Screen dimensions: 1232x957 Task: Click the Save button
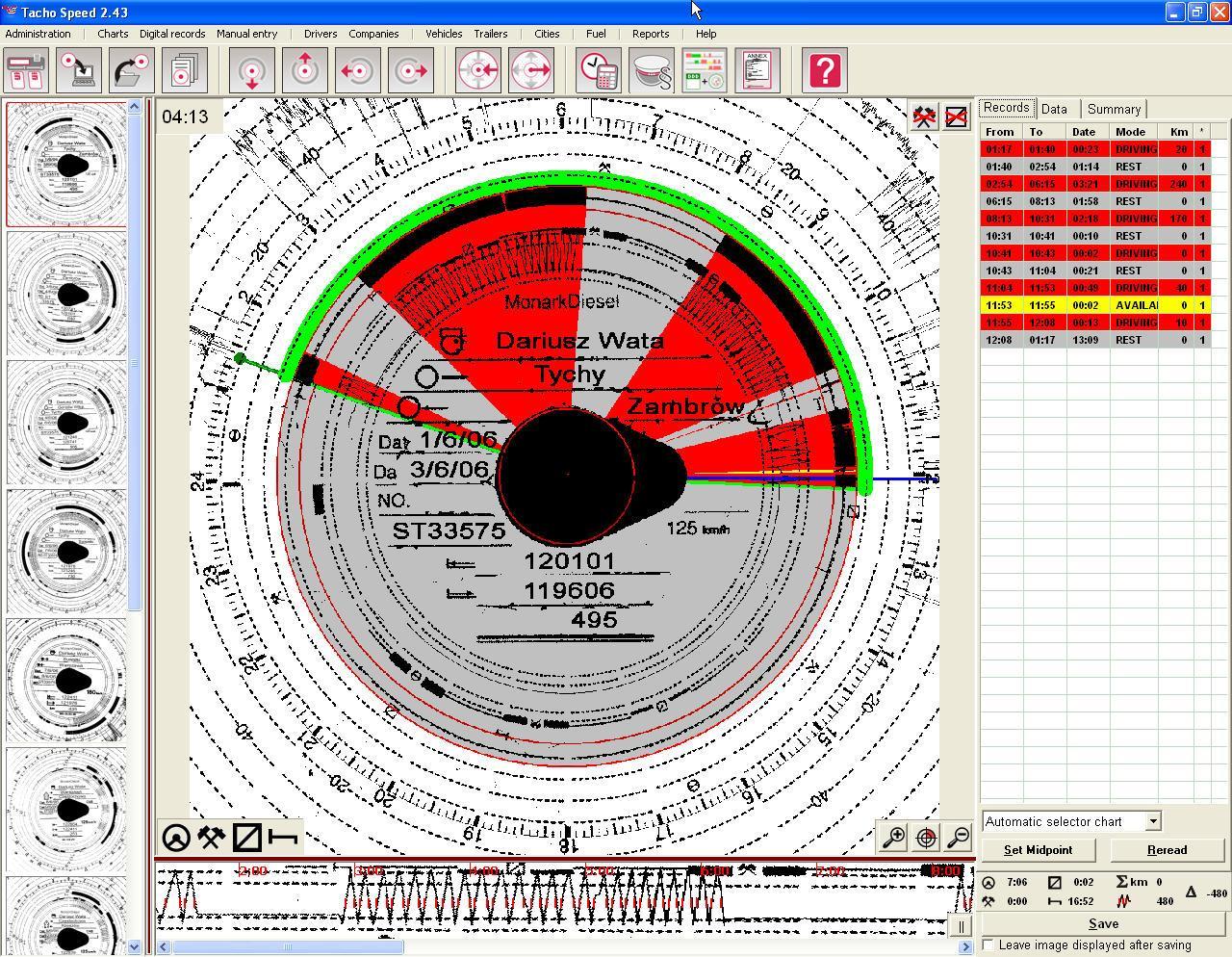(x=1103, y=923)
